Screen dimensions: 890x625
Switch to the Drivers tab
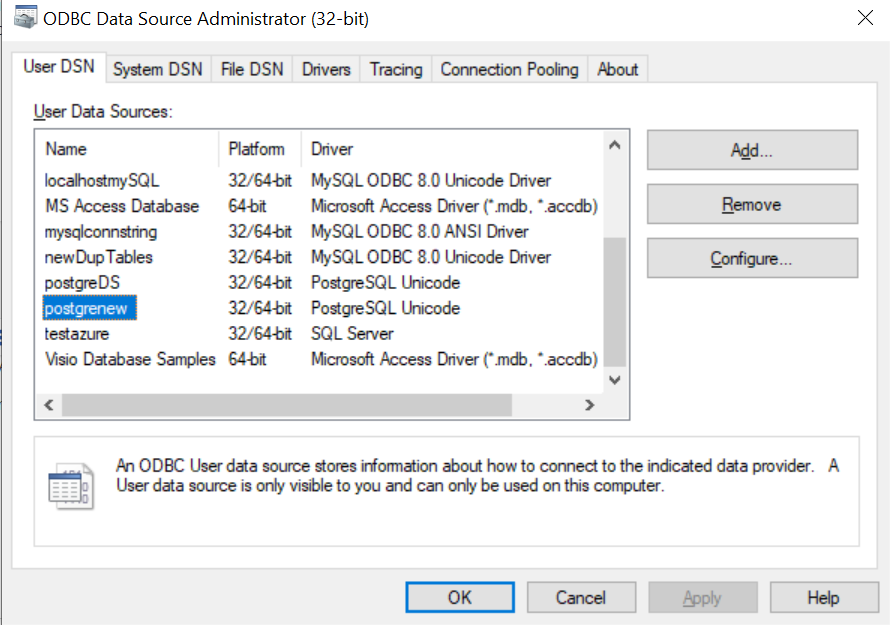pyautogui.click(x=326, y=69)
